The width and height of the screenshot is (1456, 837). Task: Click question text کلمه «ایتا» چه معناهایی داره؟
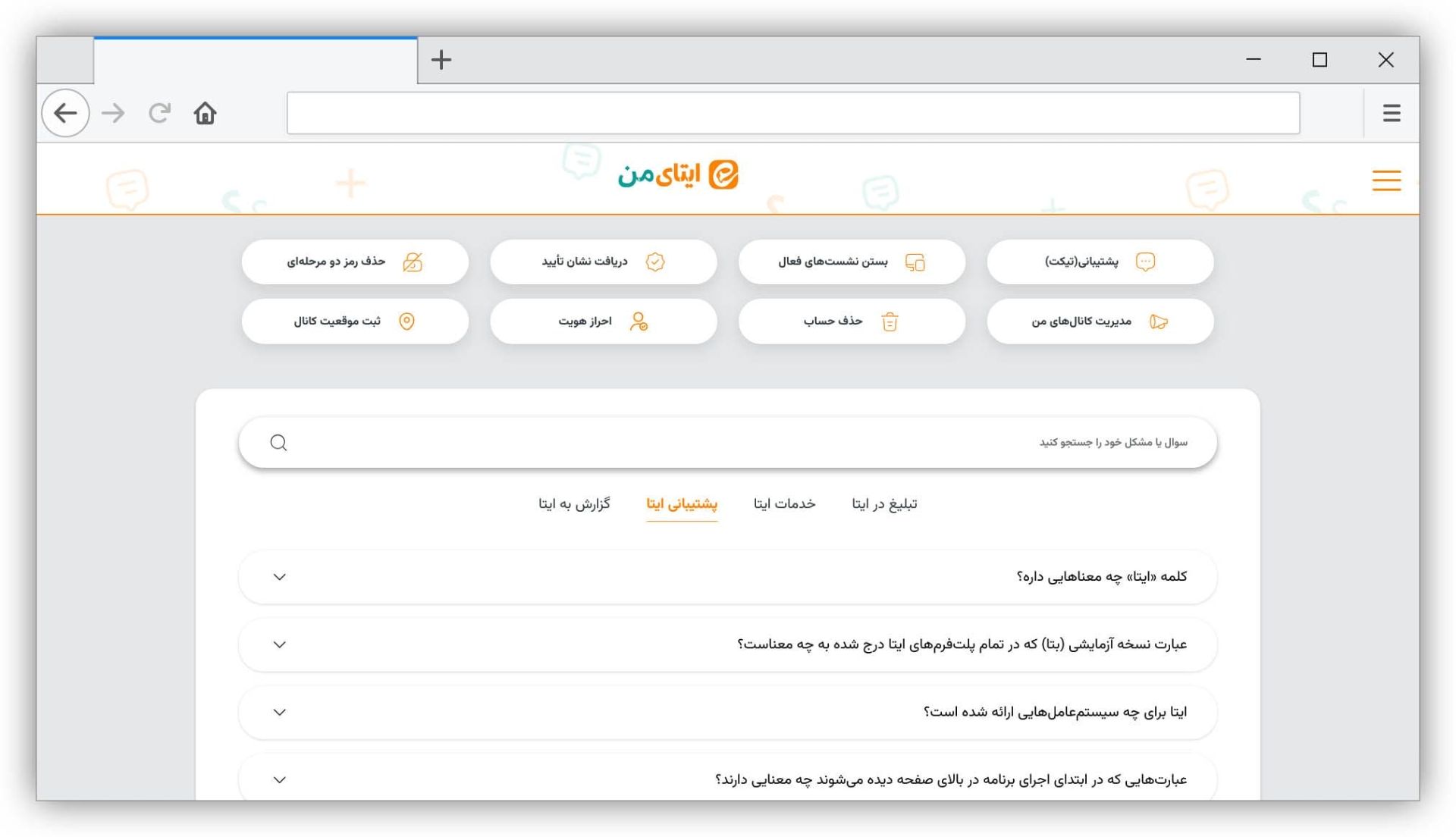pyautogui.click(x=1102, y=577)
